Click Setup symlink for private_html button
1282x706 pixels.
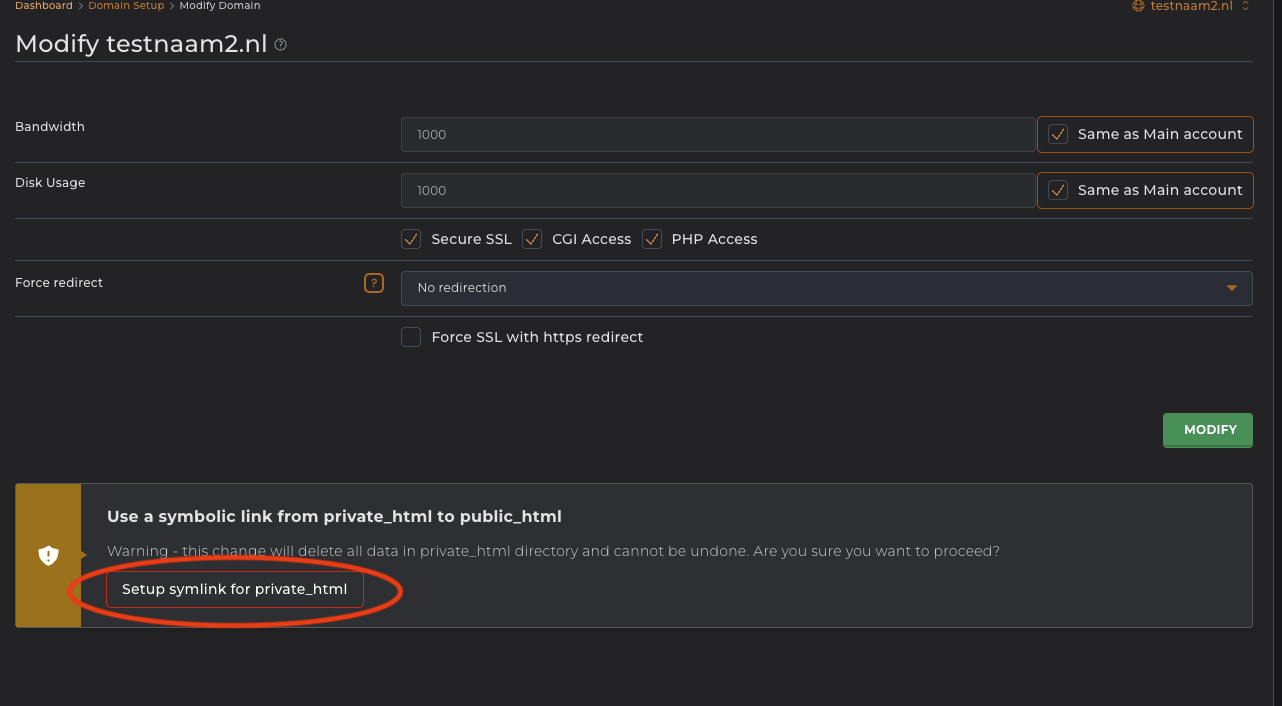pos(235,589)
